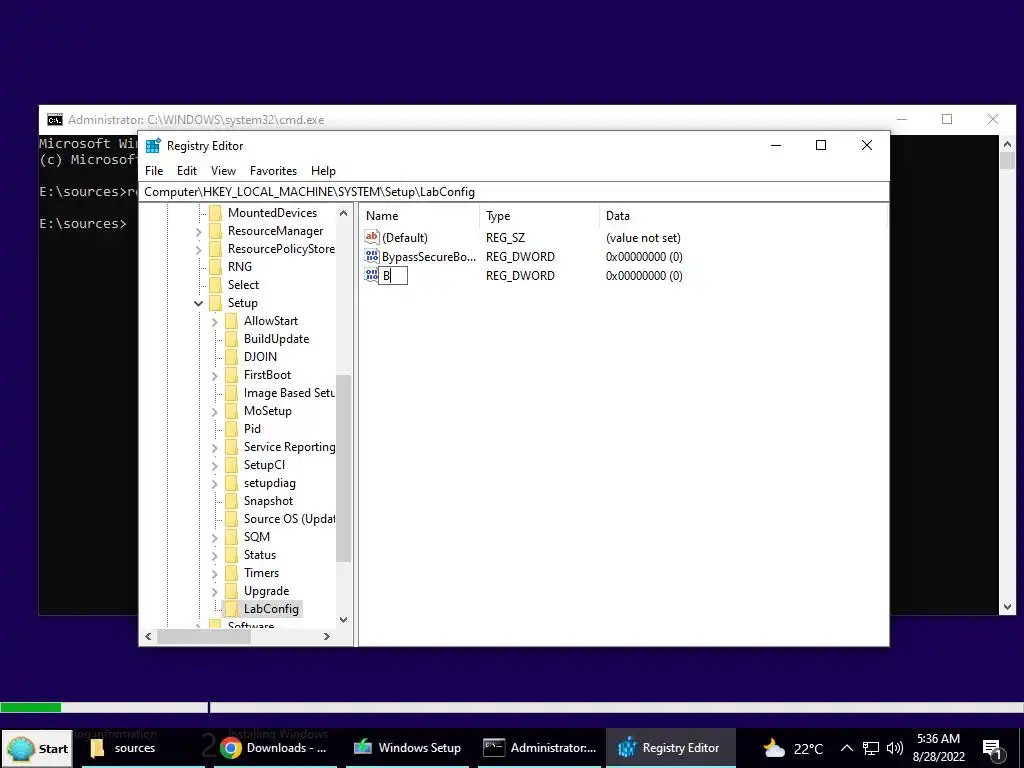
Task: Click the name edit box containing B
Action: click(393, 276)
